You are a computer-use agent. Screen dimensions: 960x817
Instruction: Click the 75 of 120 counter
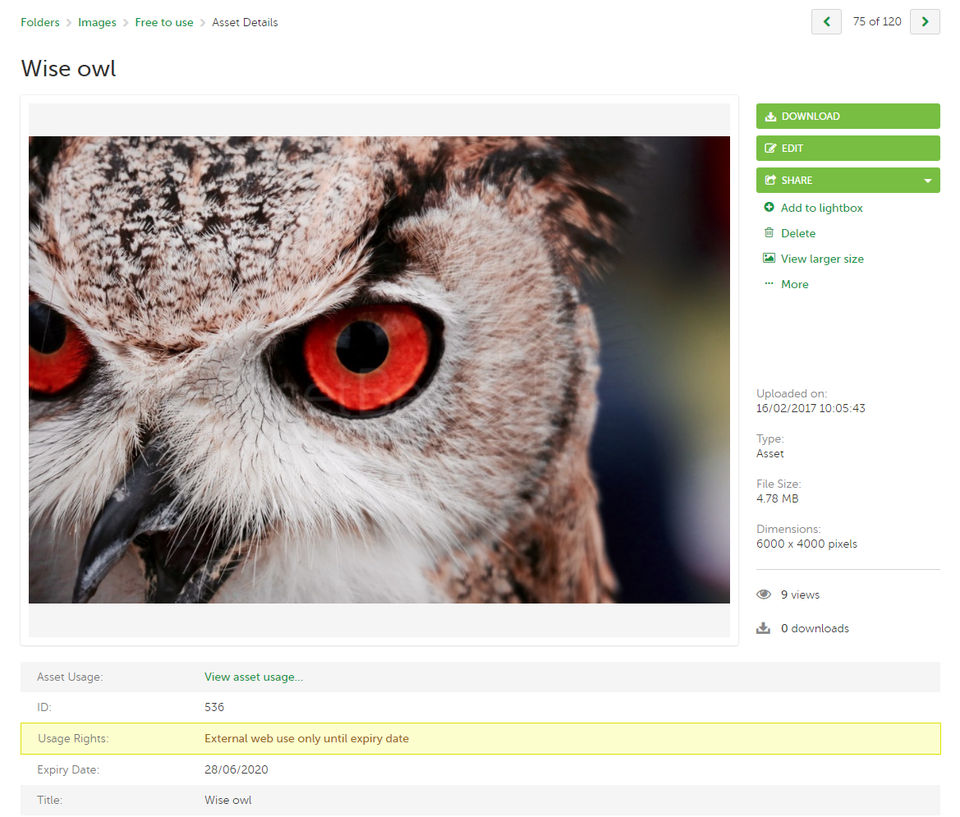coord(877,21)
